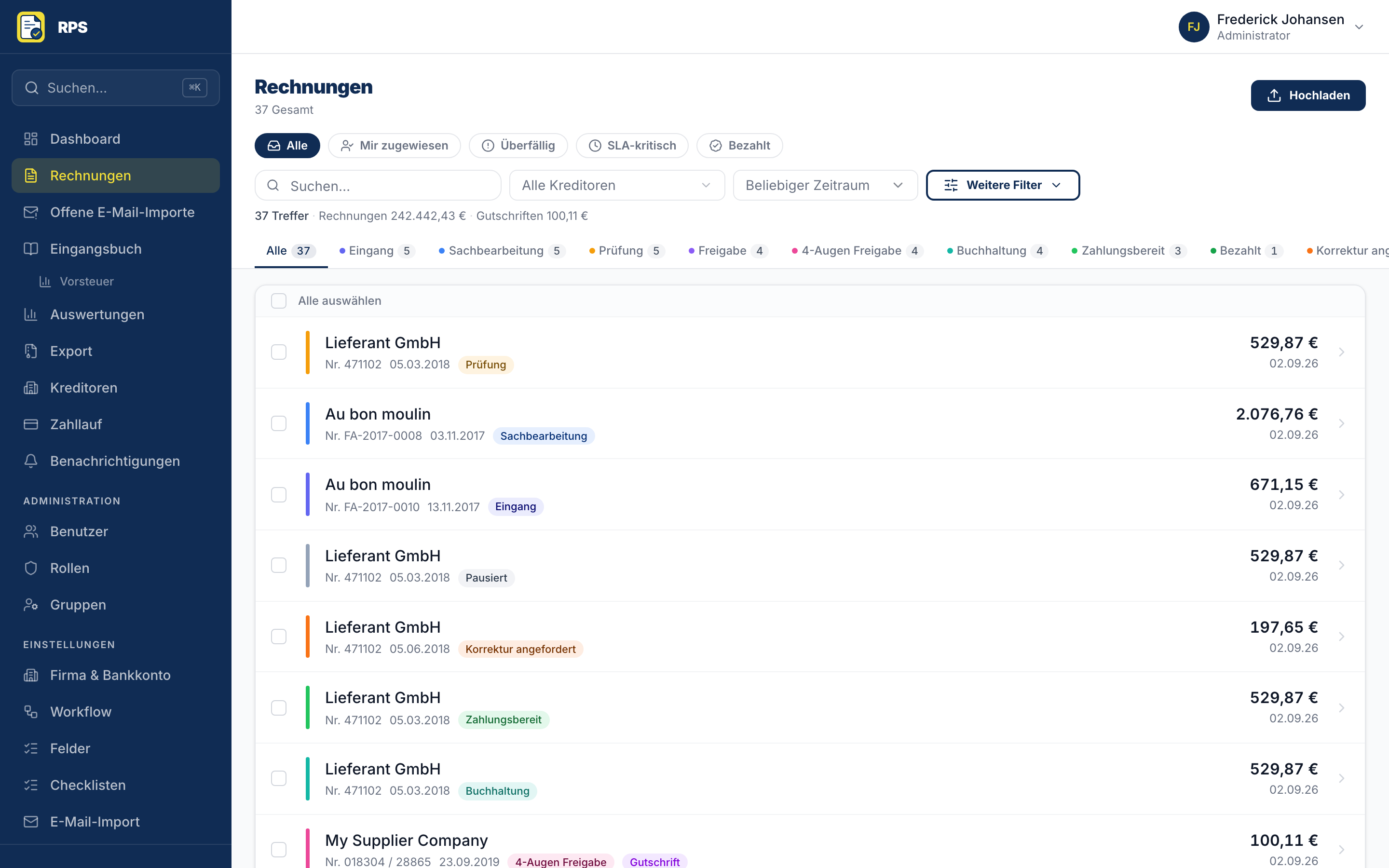This screenshot has width=1389, height=868.
Task: Open the Benachrichtigungen bell icon
Action: pyautogui.click(x=31, y=461)
